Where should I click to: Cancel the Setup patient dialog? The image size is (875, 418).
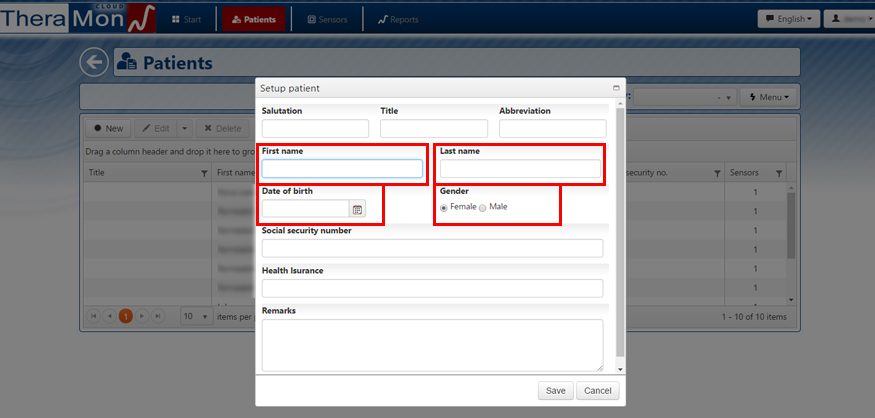point(598,391)
